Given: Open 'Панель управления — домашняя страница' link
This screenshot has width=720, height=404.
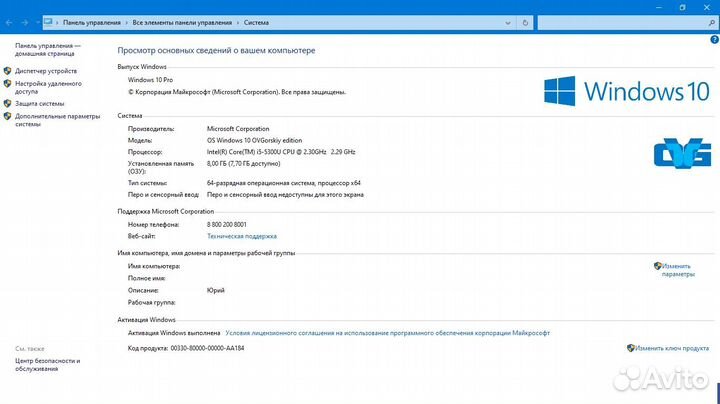Looking at the screenshot, I should pyautogui.click(x=48, y=50).
